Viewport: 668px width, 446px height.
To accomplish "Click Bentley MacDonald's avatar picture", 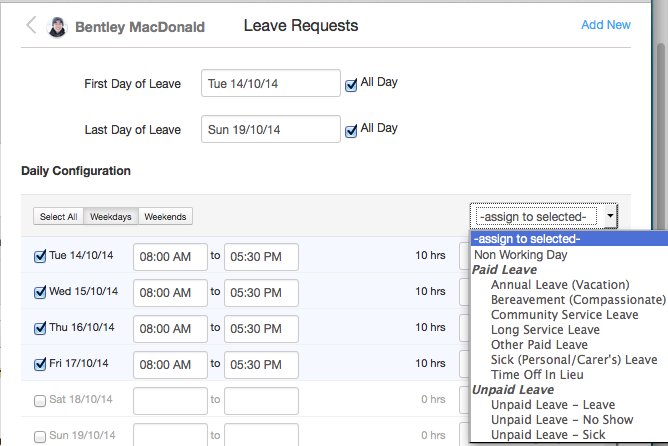I will tap(57, 27).
